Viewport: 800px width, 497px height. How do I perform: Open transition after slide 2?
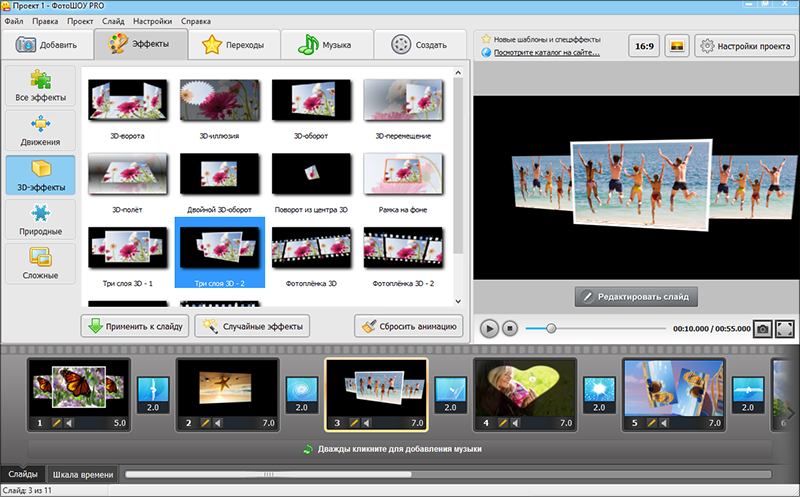302,395
